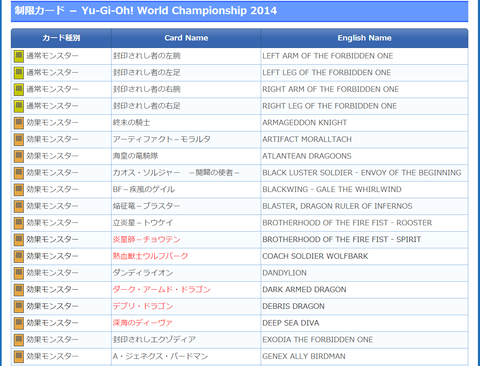The image size is (480, 366).
Task: Click the orange card icon in Fire Fist - Spirit row
Action: tap(19, 239)
